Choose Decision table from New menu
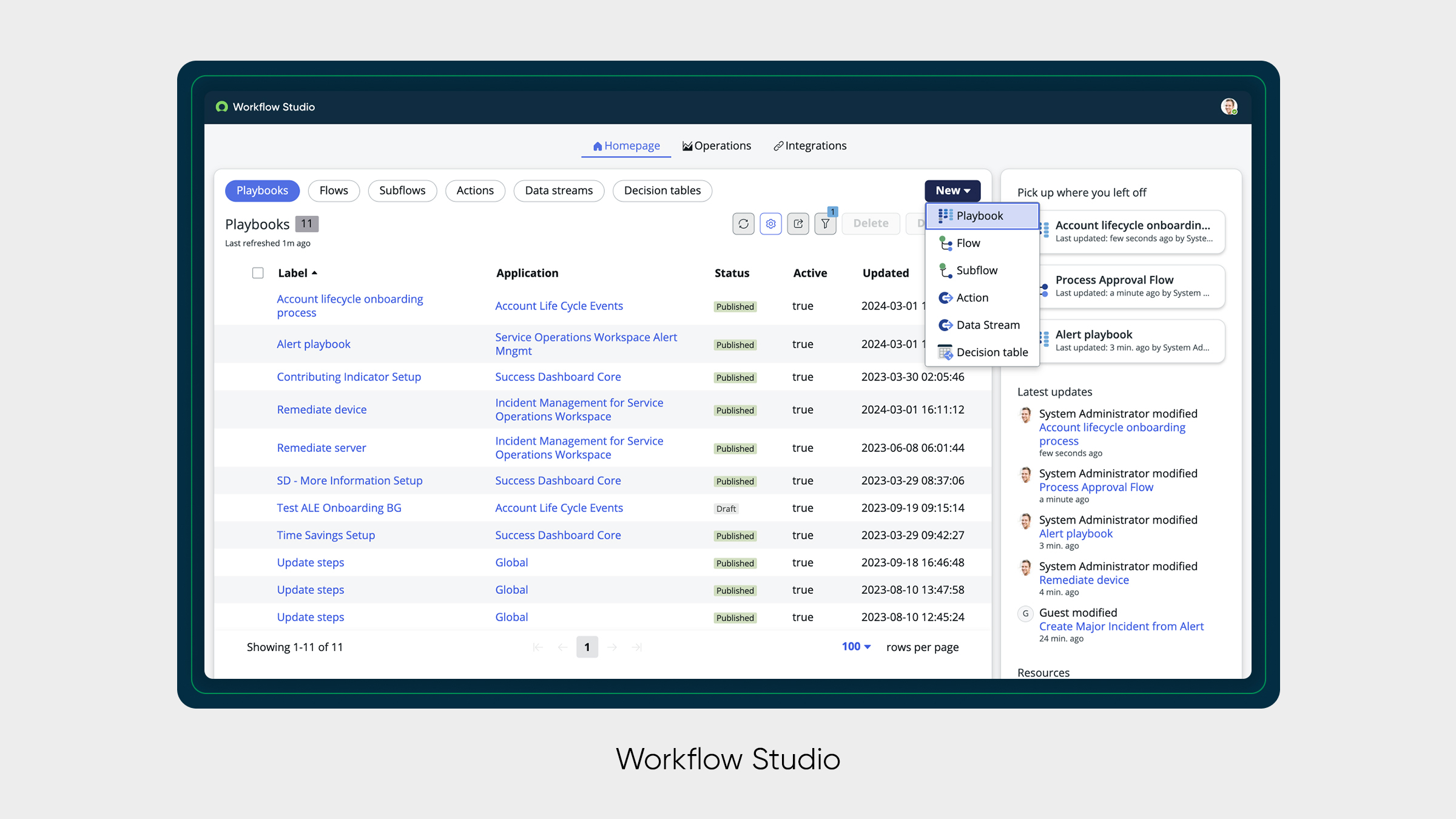 tap(991, 352)
